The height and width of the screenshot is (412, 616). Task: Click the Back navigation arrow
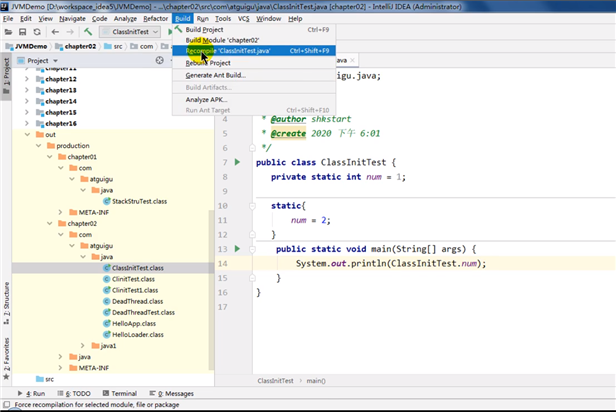(55, 32)
